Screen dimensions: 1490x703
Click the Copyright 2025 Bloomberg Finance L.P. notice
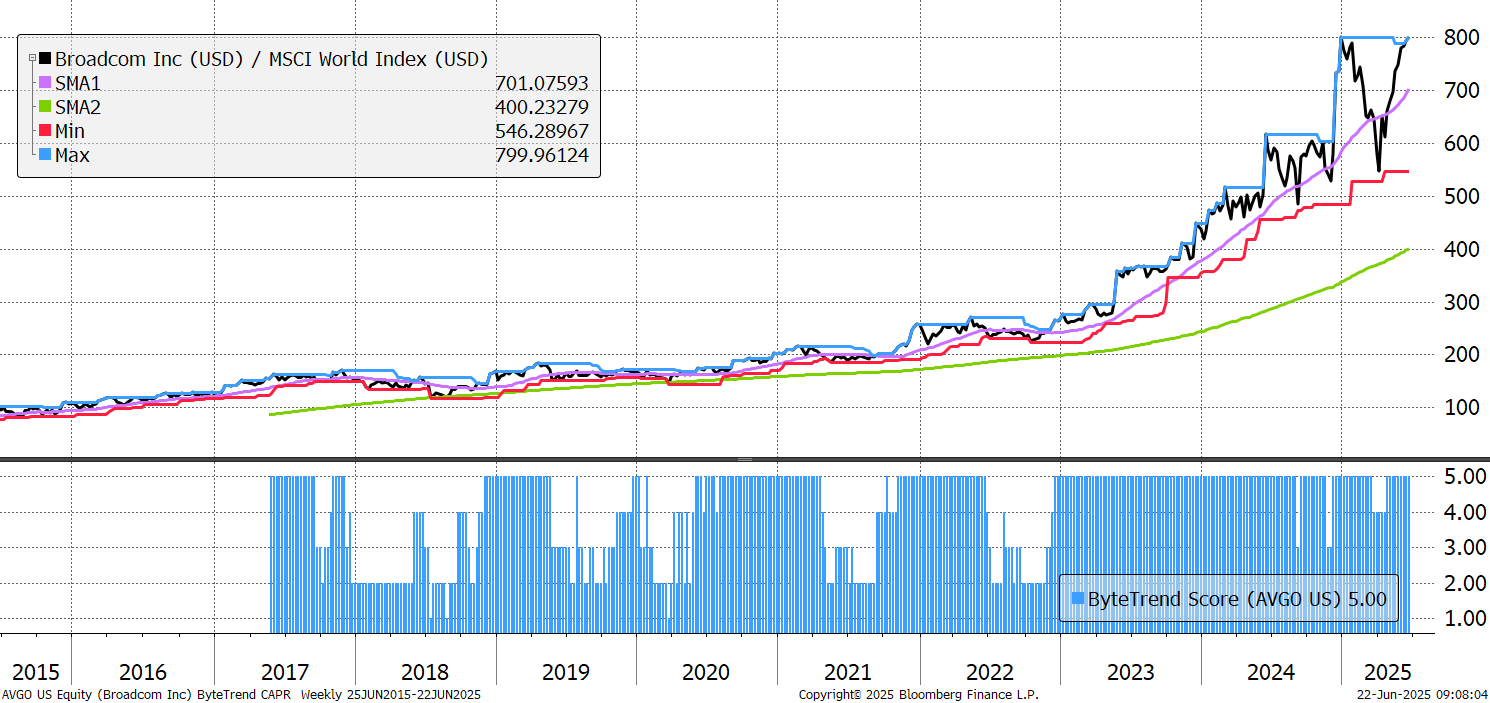[919, 694]
